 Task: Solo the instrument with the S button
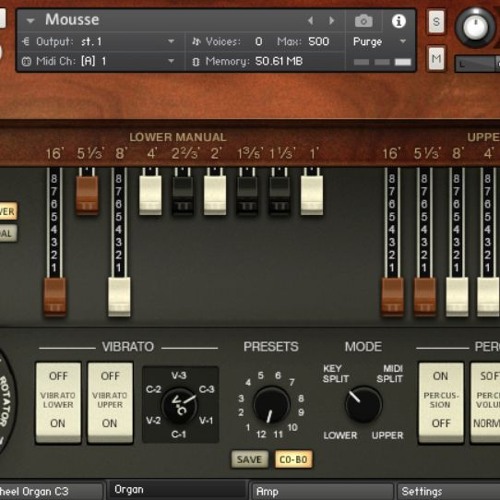point(436,22)
